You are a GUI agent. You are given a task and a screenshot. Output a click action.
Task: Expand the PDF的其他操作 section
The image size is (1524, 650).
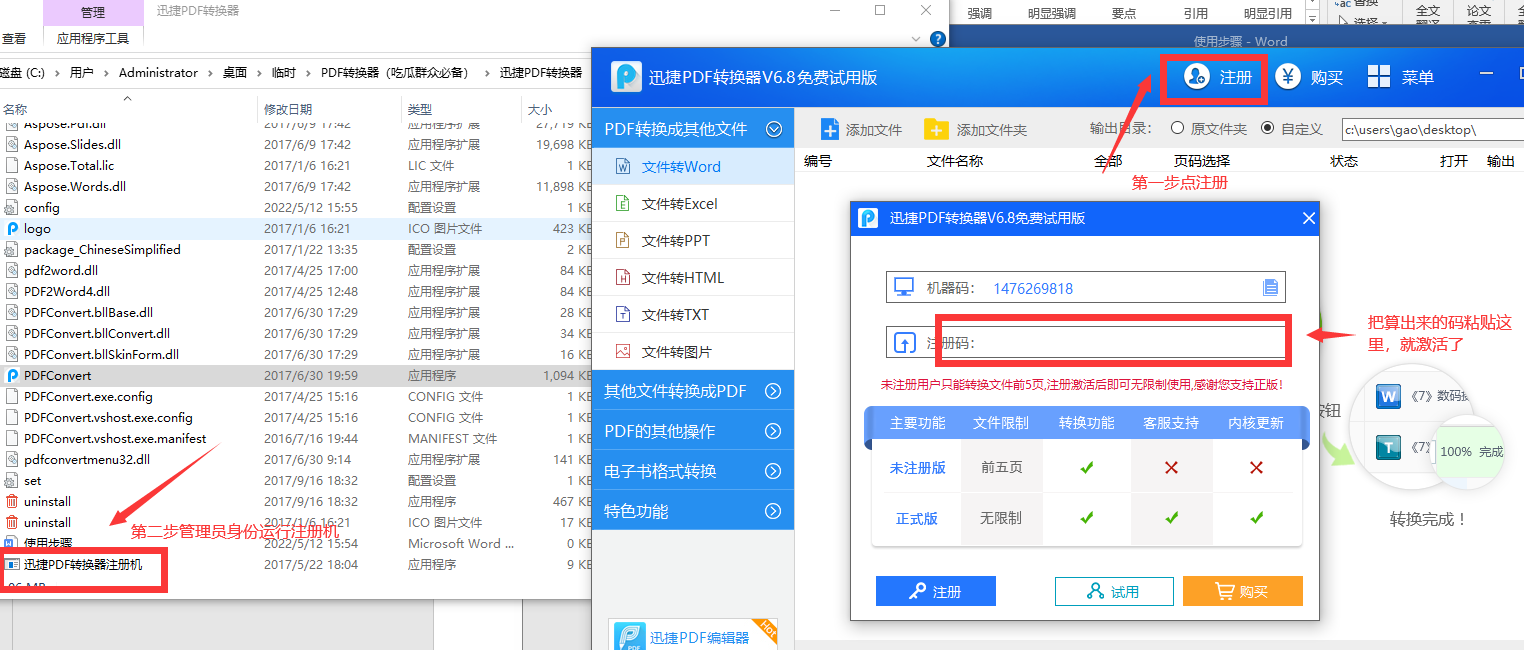773,431
